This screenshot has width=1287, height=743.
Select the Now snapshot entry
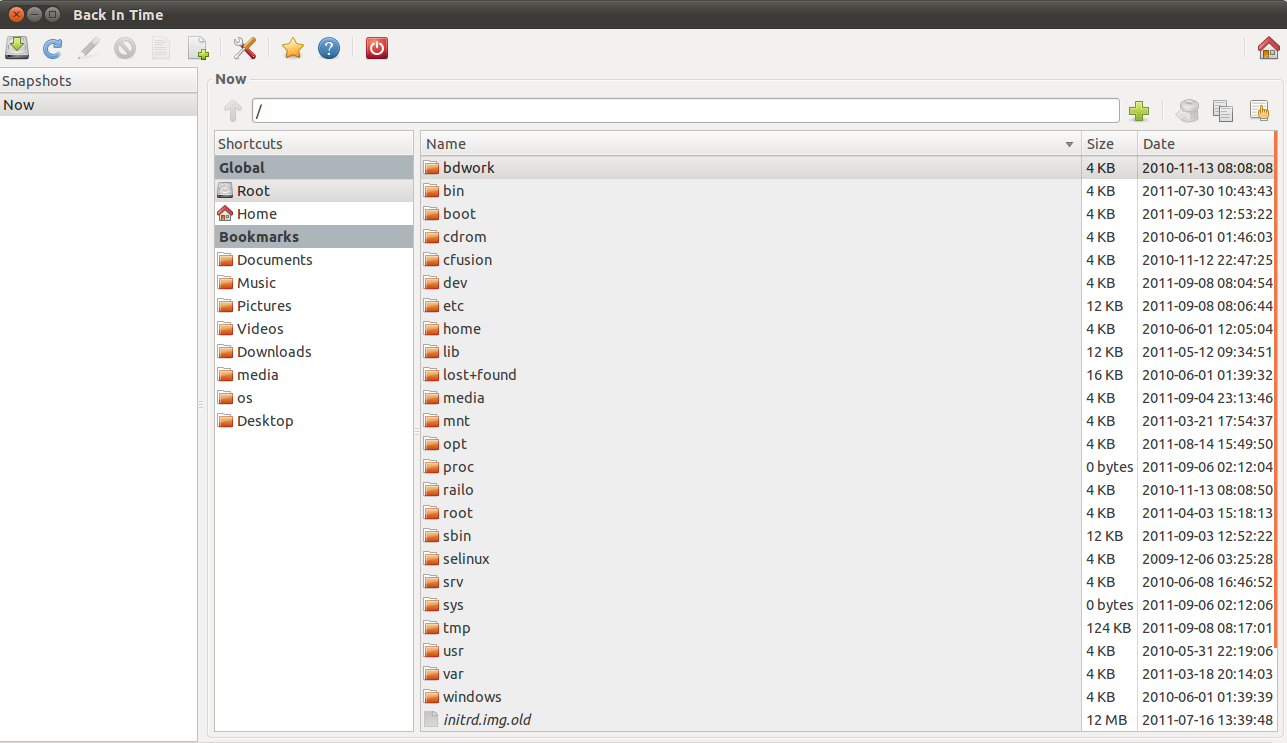(98, 105)
